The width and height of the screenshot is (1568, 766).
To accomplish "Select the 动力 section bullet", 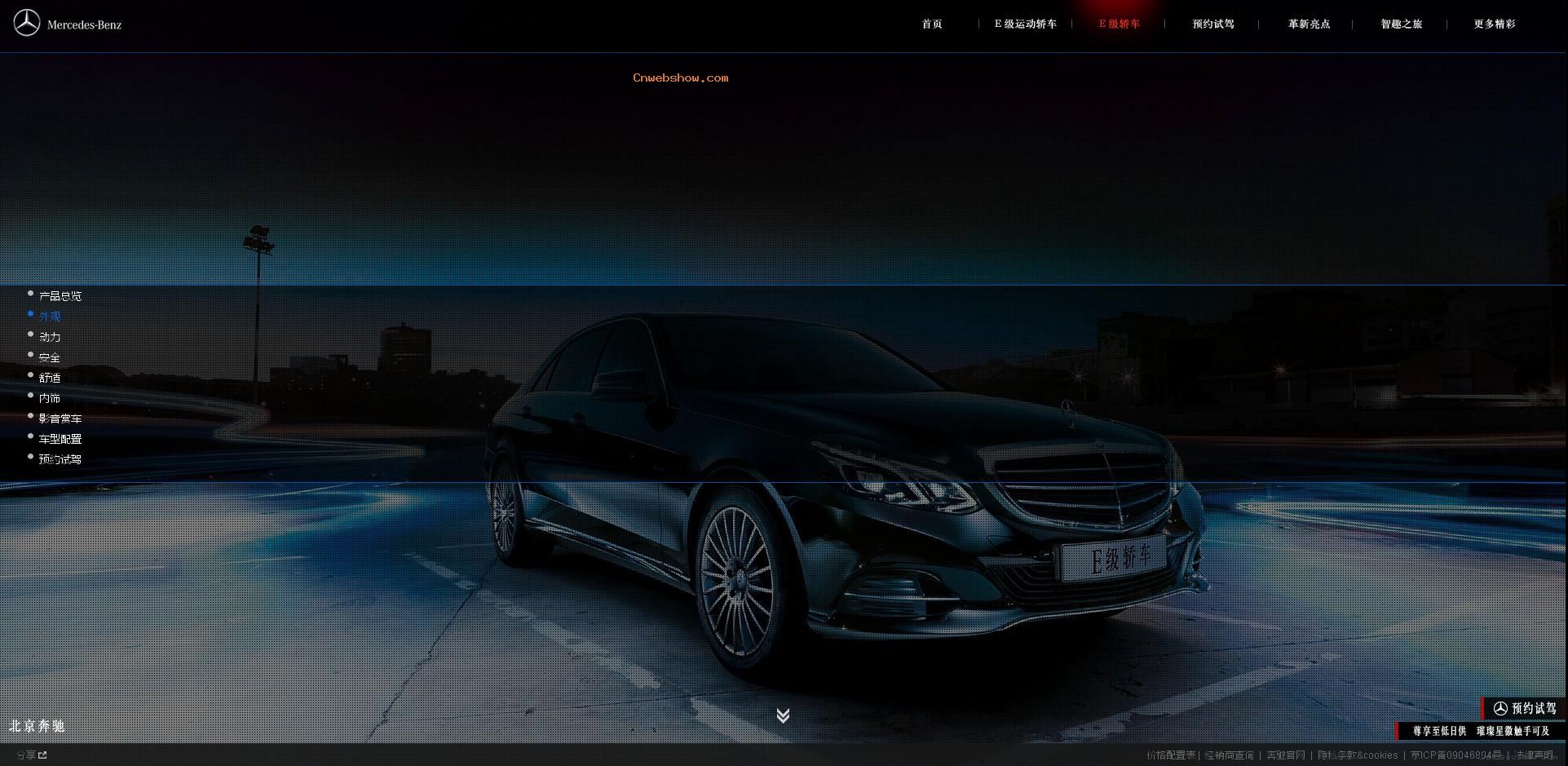I will 49,337.
